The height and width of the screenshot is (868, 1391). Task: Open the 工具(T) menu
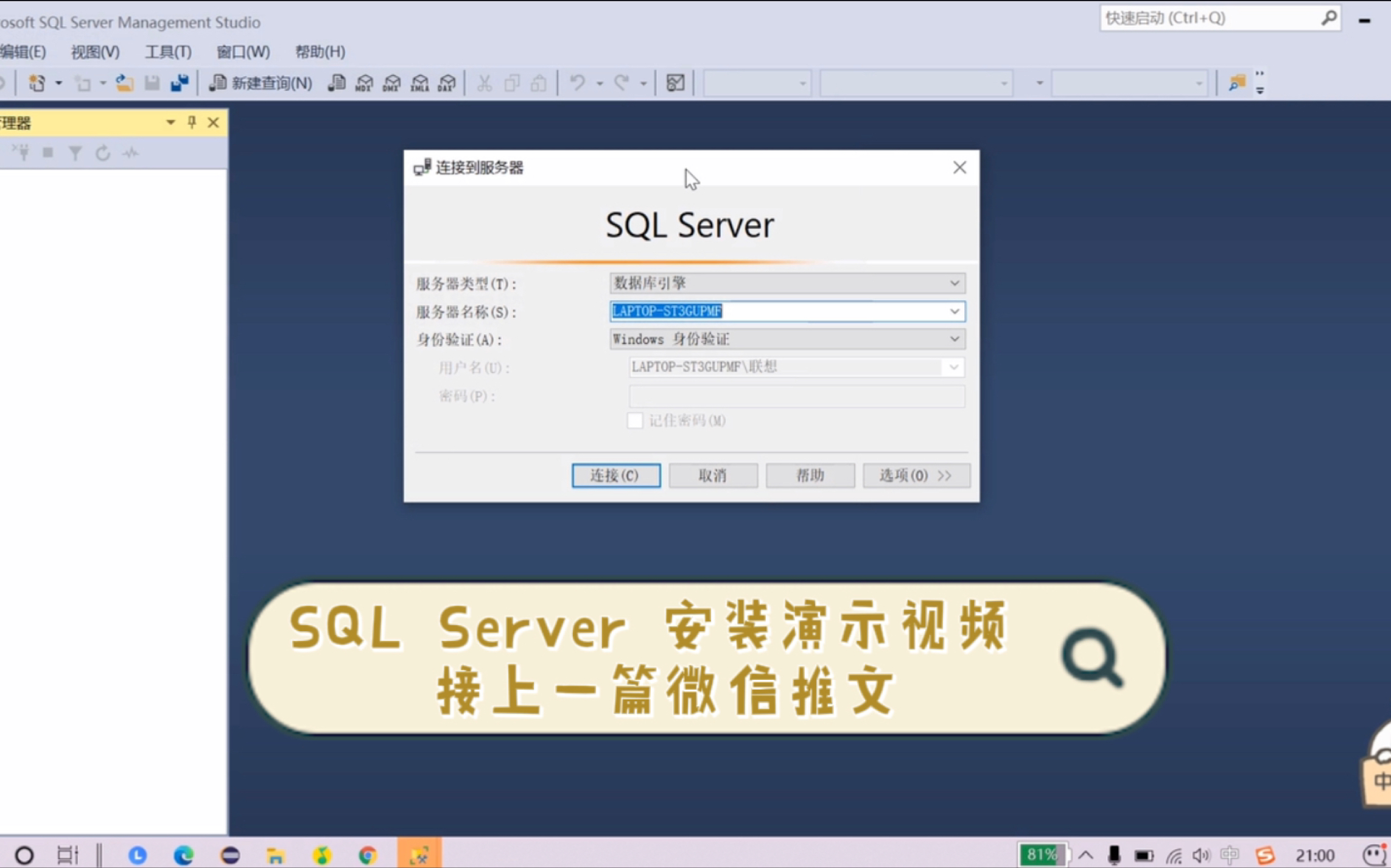coord(168,52)
